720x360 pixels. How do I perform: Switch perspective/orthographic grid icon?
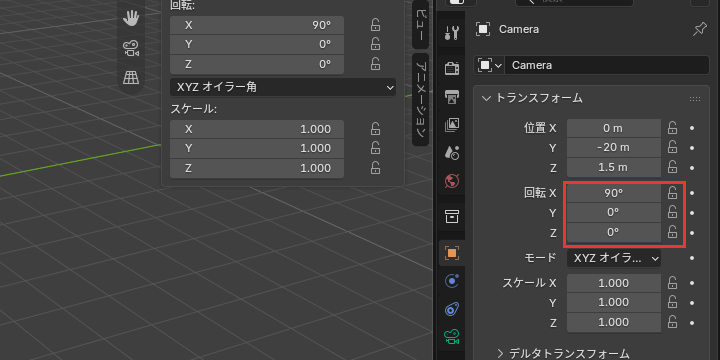pyautogui.click(x=131, y=77)
